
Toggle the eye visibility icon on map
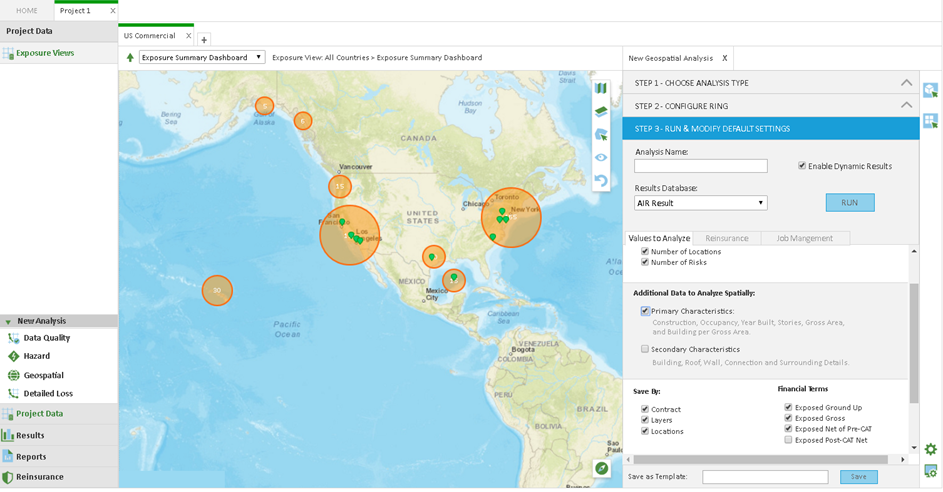click(601, 157)
